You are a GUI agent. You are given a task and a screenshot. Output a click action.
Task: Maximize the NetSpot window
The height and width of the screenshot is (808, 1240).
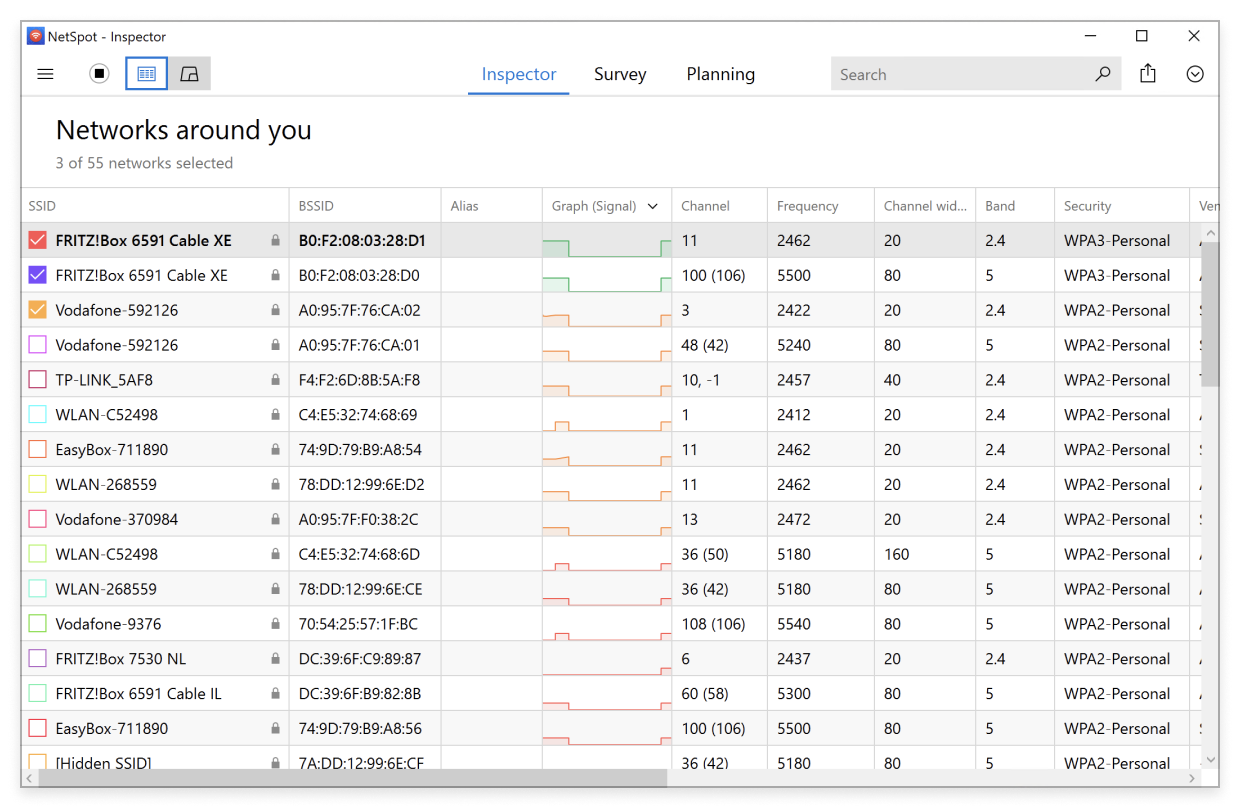[x=1141, y=36]
